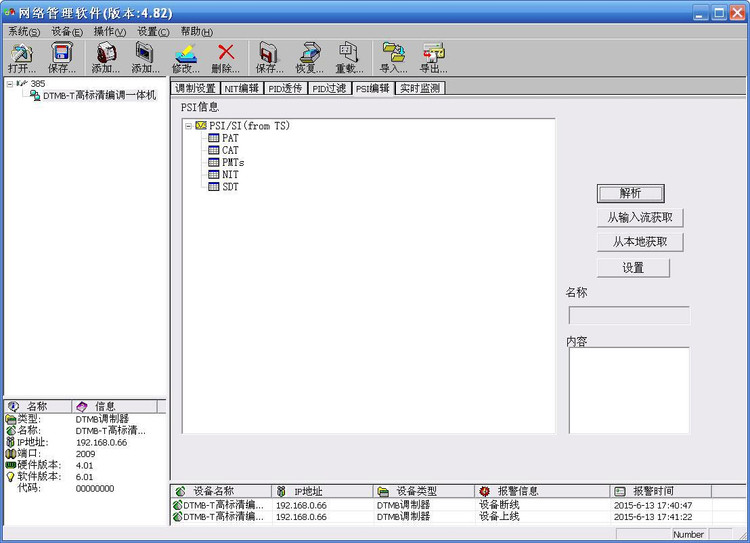Click the 导出 (Export) toolbar icon
The height and width of the screenshot is (543, 750).
click(433, 57)
